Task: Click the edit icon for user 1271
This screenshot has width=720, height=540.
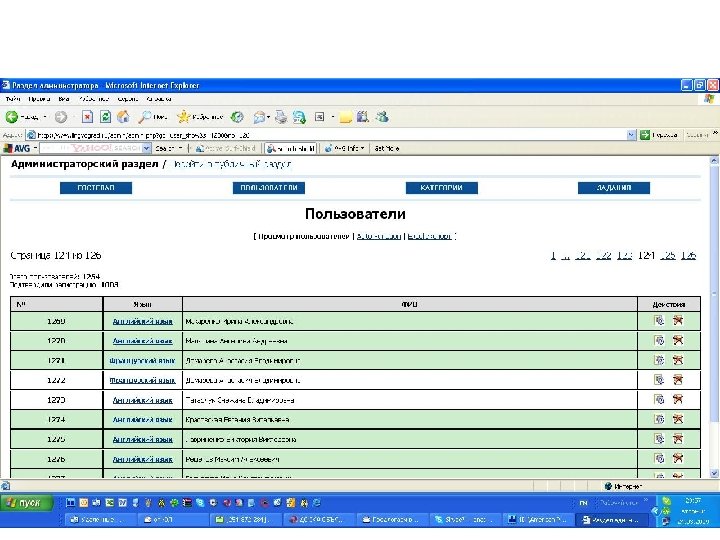Action: [x=659, y=360]
